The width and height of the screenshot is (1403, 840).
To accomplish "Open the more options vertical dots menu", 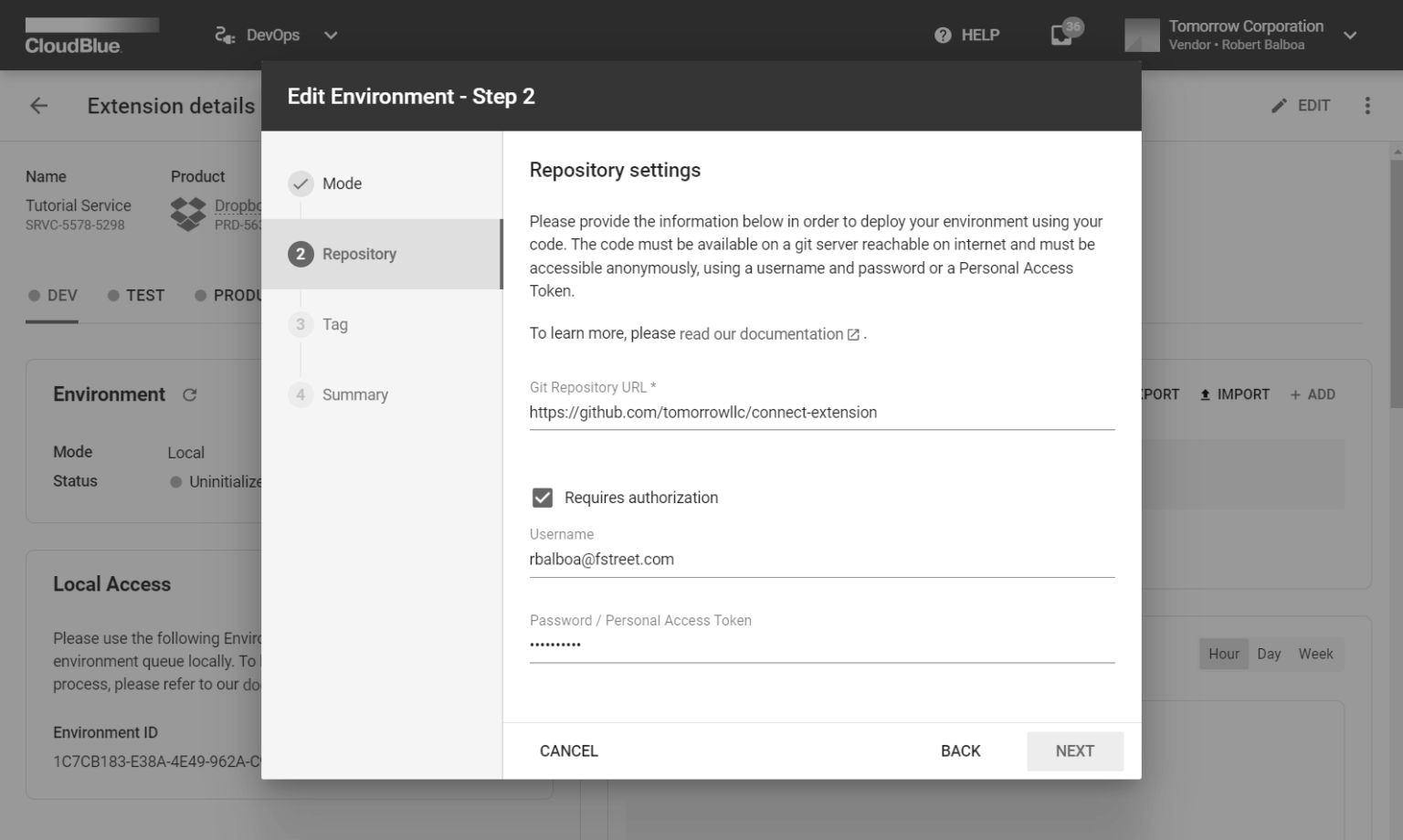I will (1367, 106).
